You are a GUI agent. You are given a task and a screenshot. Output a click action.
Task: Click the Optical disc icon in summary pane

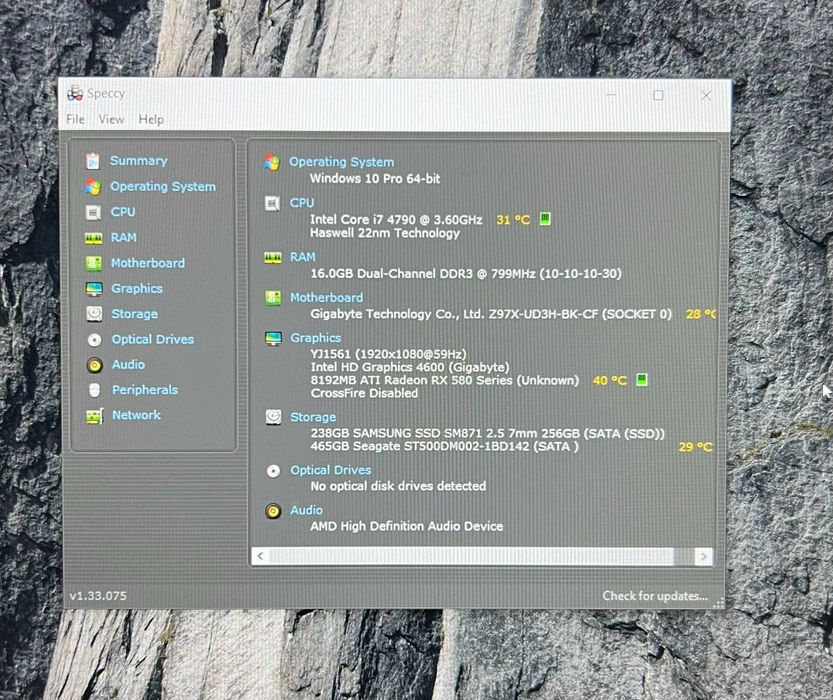coord(274,471)
